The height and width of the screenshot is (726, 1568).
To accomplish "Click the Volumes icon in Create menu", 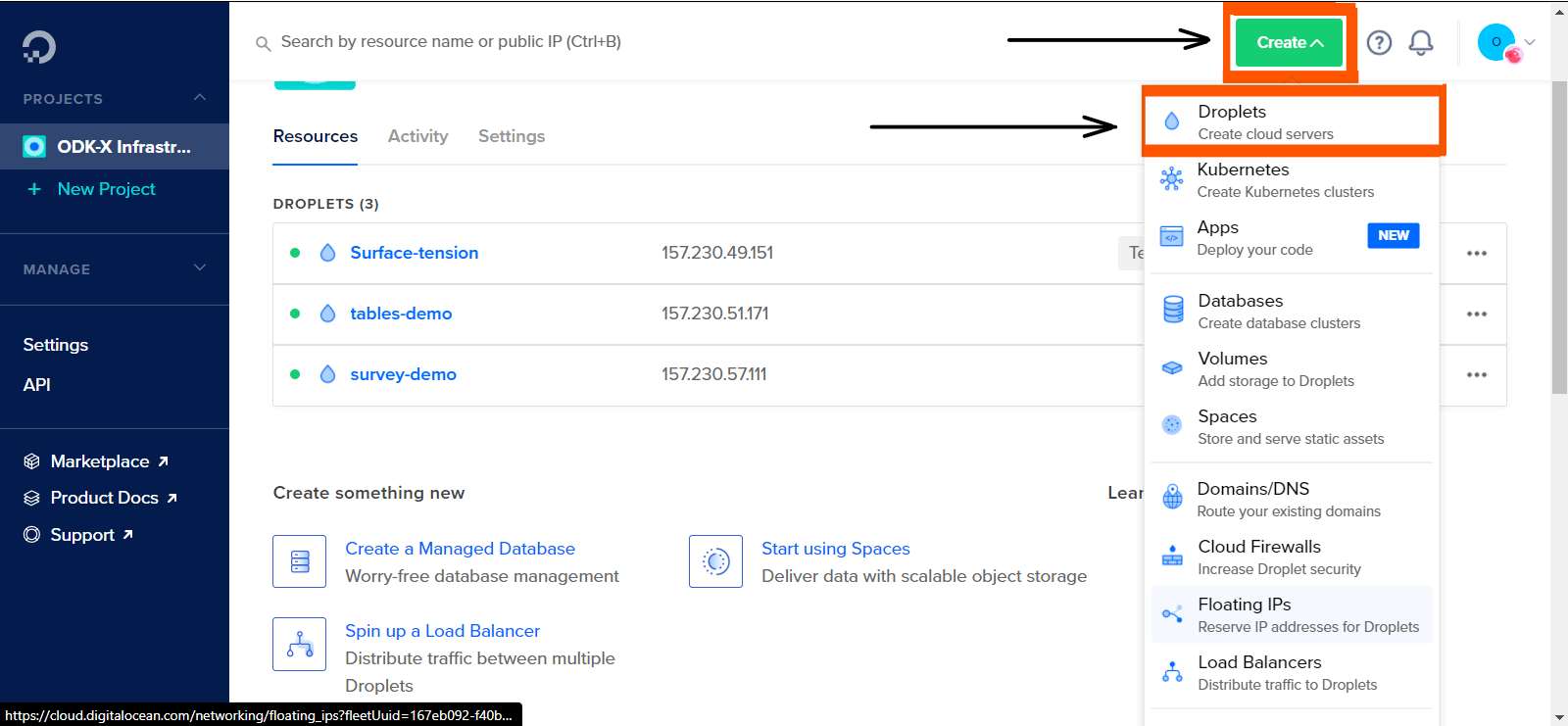I will pyautogui.click(x=1172, y=367).
